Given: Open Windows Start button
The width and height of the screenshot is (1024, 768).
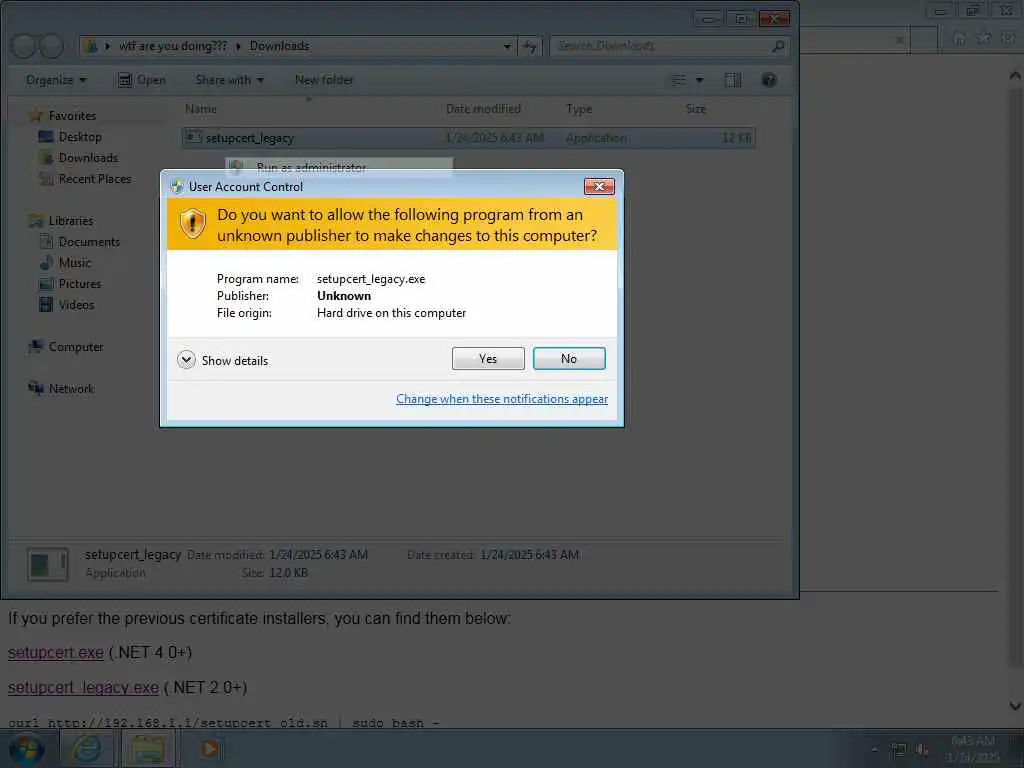Looking at the screenshot, I should click(25, 749).
